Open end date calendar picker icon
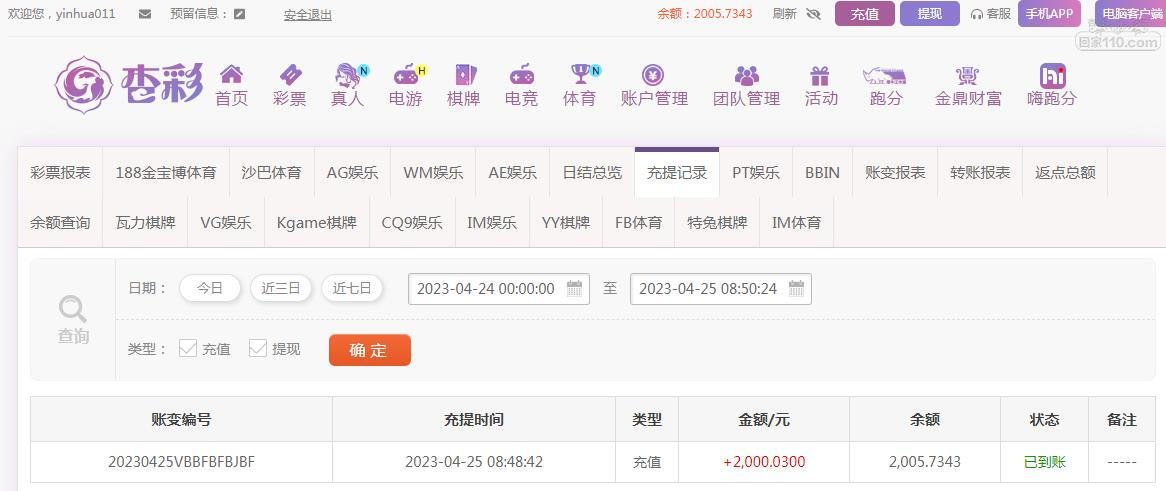 (796, 289)
